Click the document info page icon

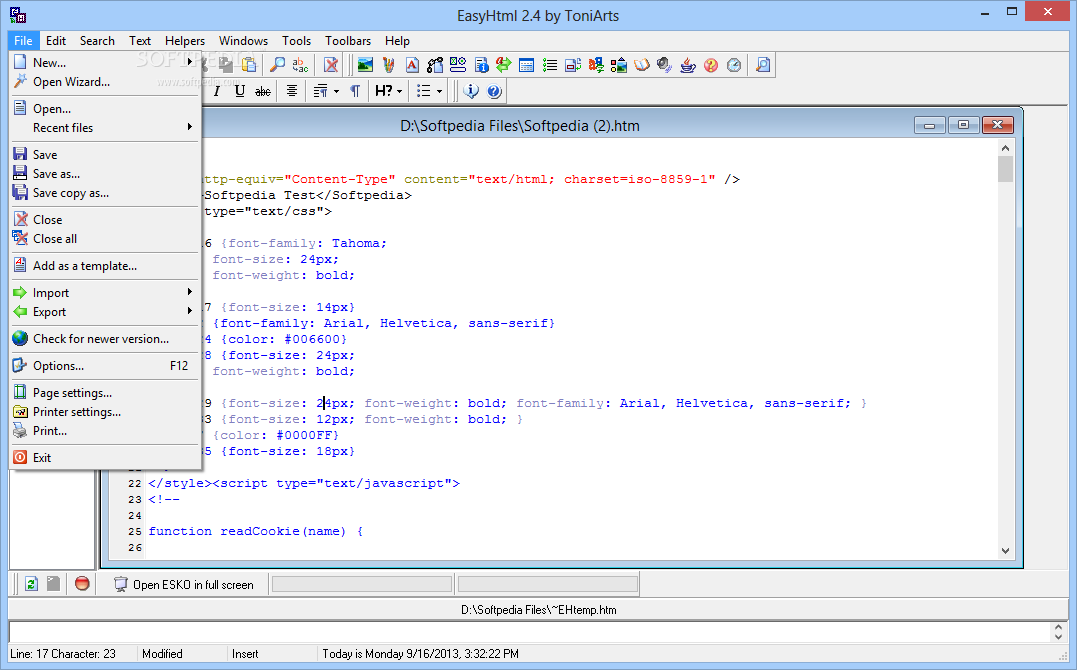pyautogui.click(x=481, y=65)
